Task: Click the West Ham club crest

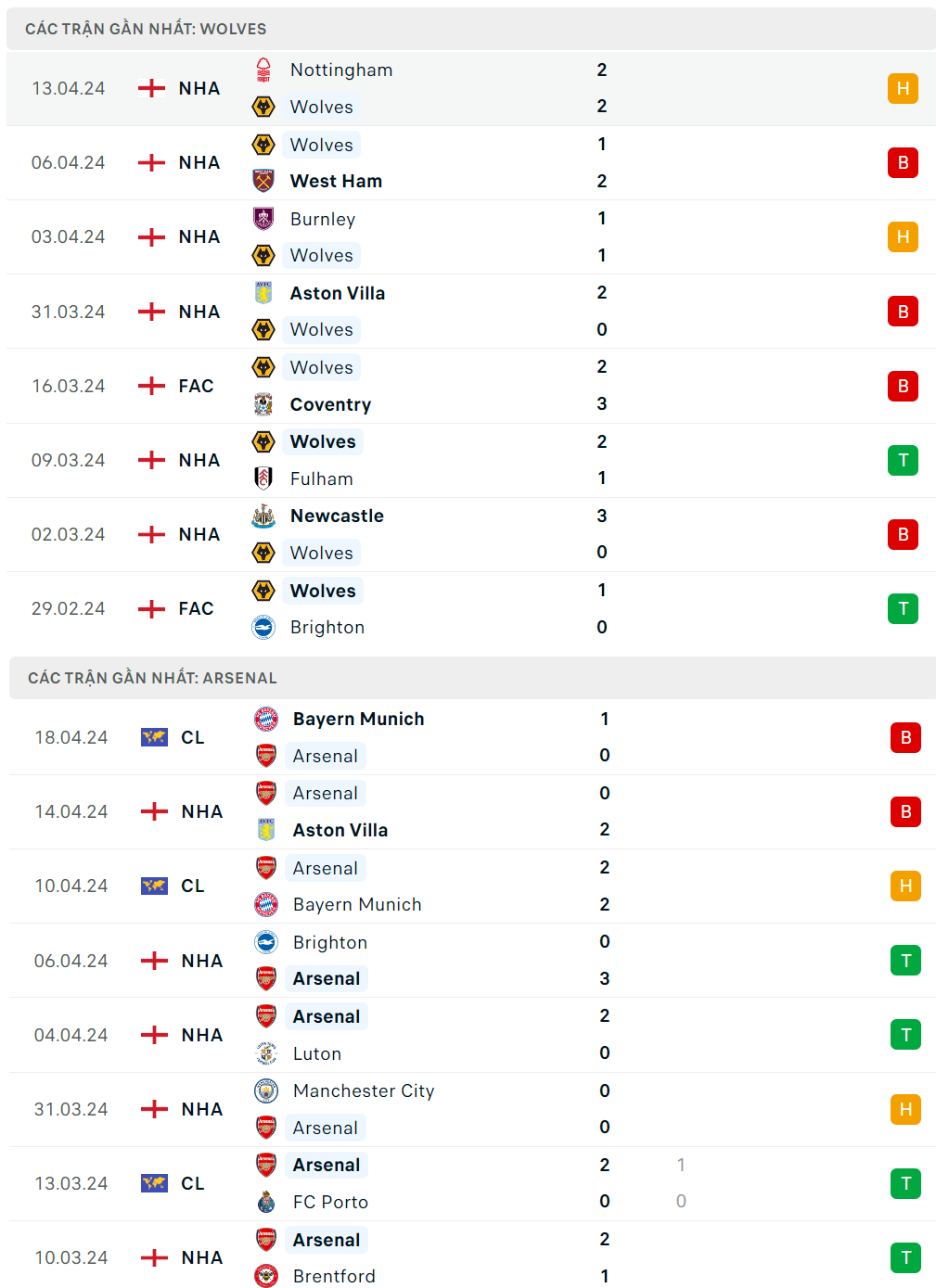Action: tap(263, 181)
